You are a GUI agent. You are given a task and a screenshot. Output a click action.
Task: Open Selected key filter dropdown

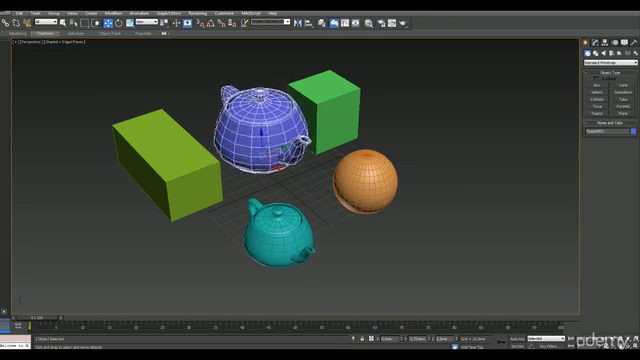pyautogui.click(x=546, y=339)
